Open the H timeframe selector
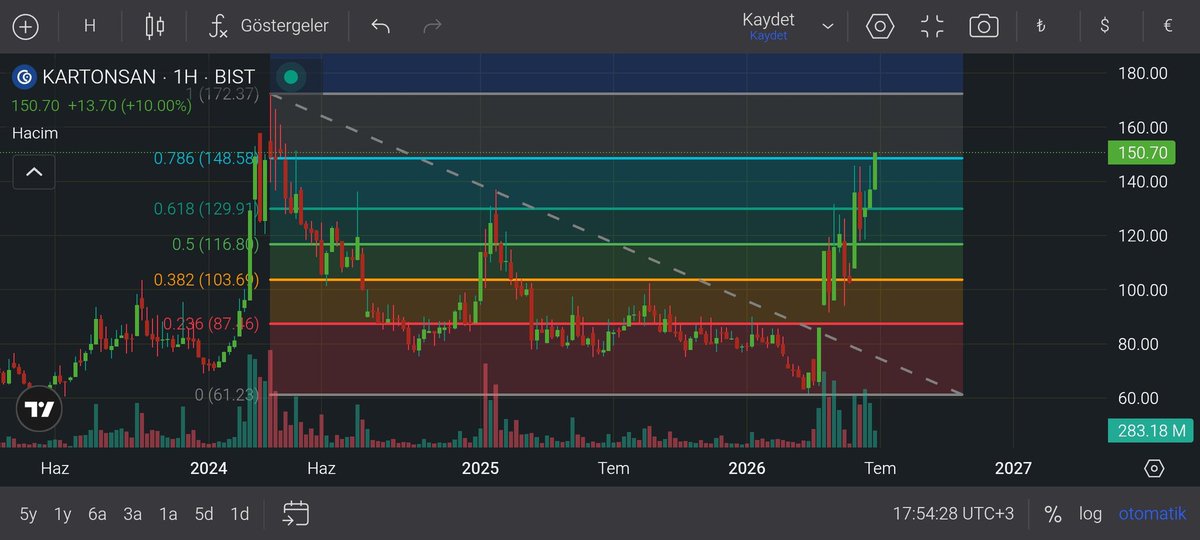 90,26
